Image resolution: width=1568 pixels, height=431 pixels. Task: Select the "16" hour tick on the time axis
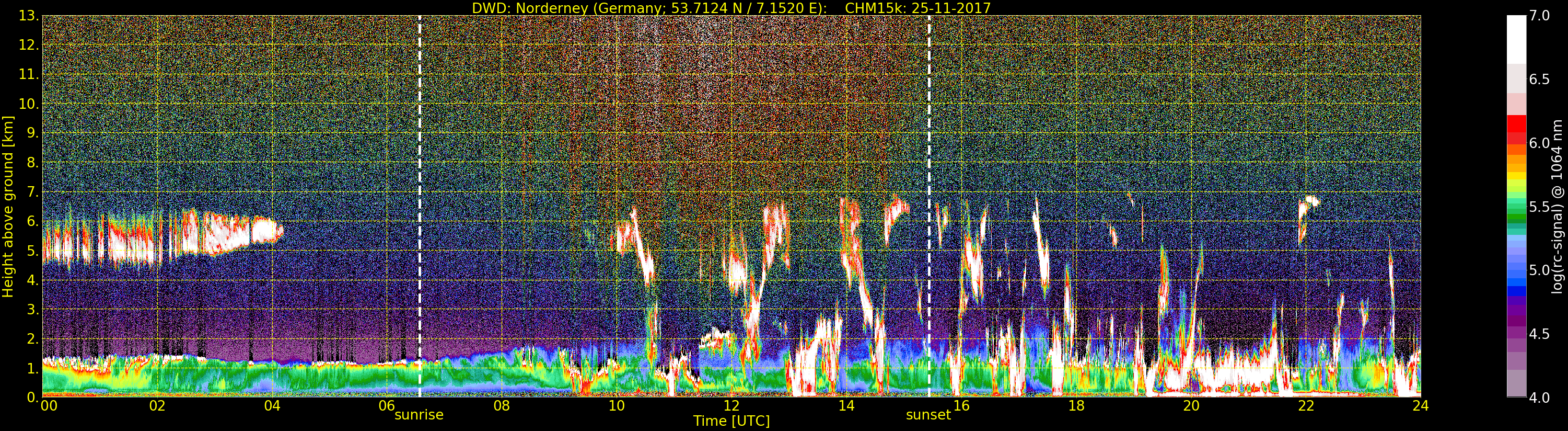pos(961,405)
